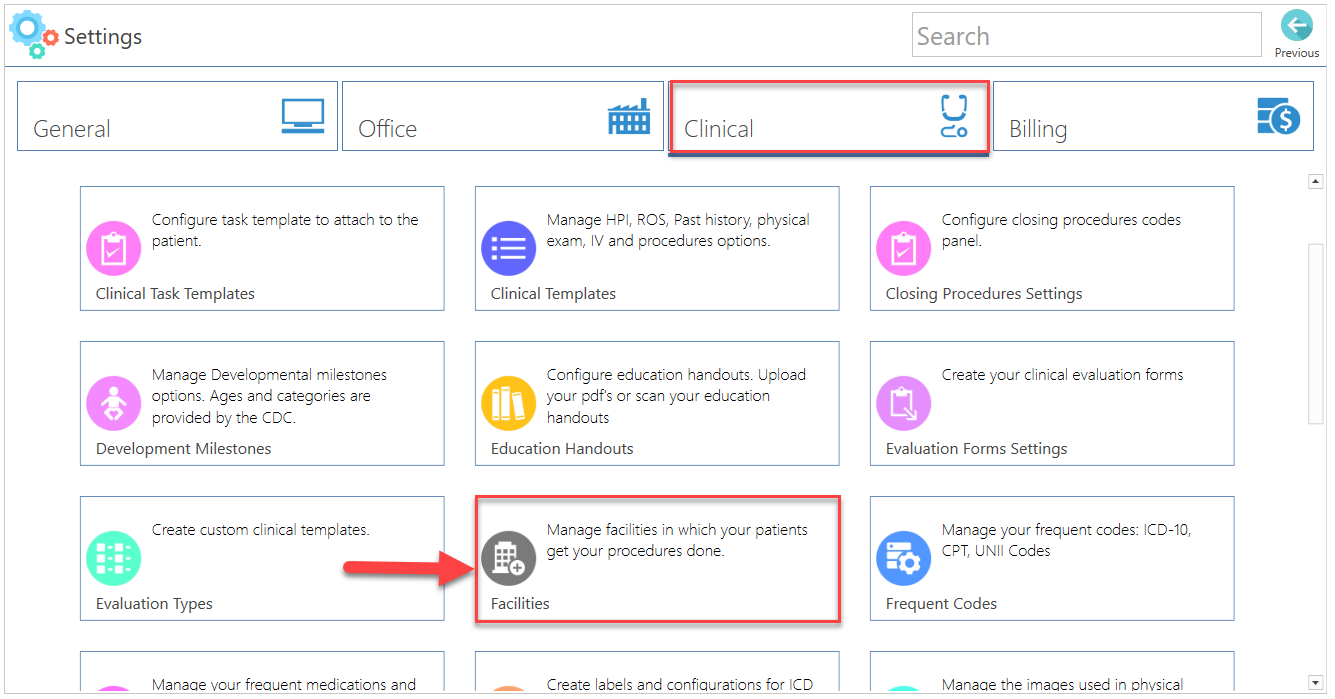This screenshot has height=699, width=1335.
Task: Click 'Manage your frequent medications and' card
Action: [x=262, y=672]
